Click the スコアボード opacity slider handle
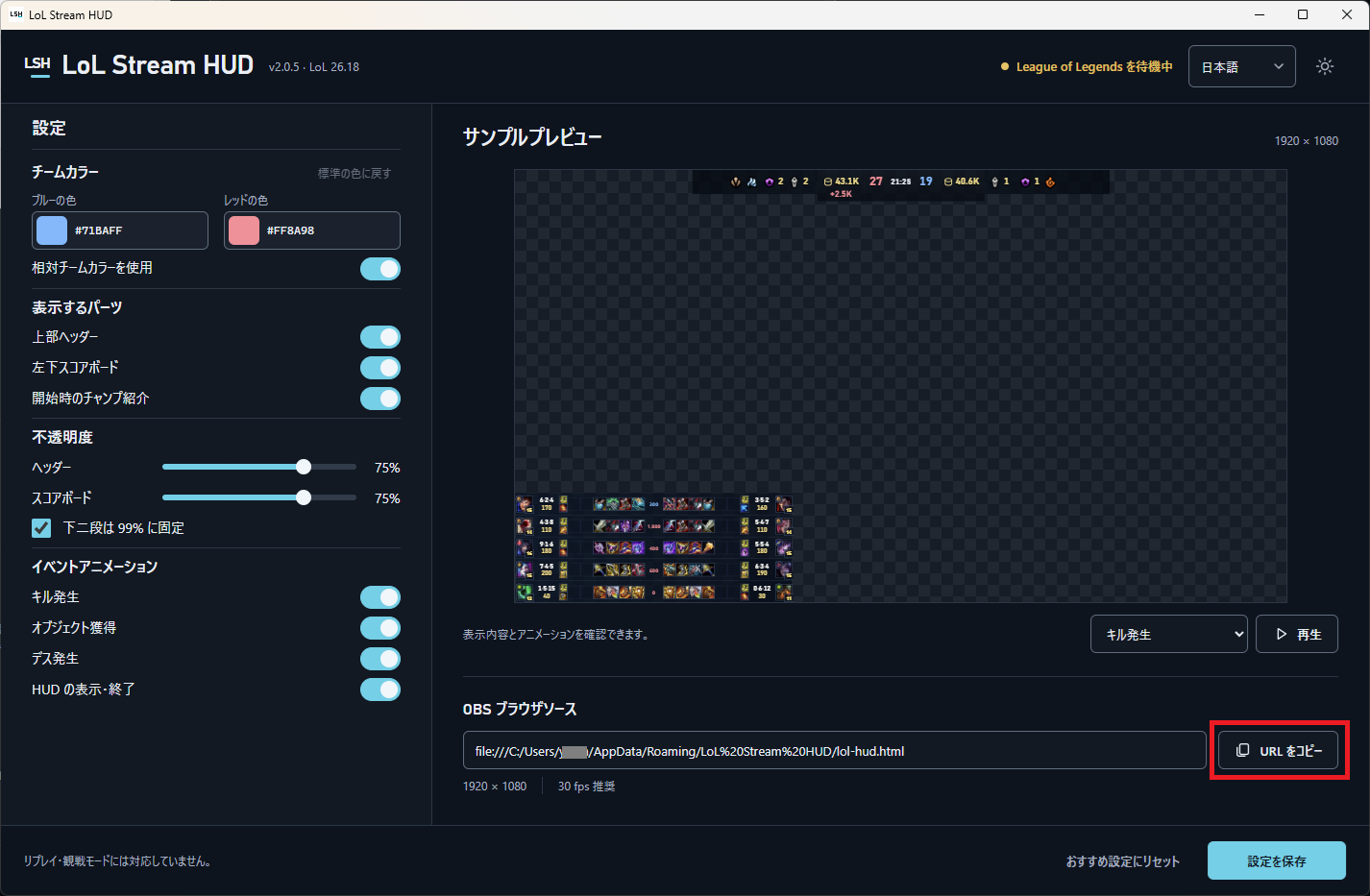The height and width of the screenshot is (896, 1370). 304,497
